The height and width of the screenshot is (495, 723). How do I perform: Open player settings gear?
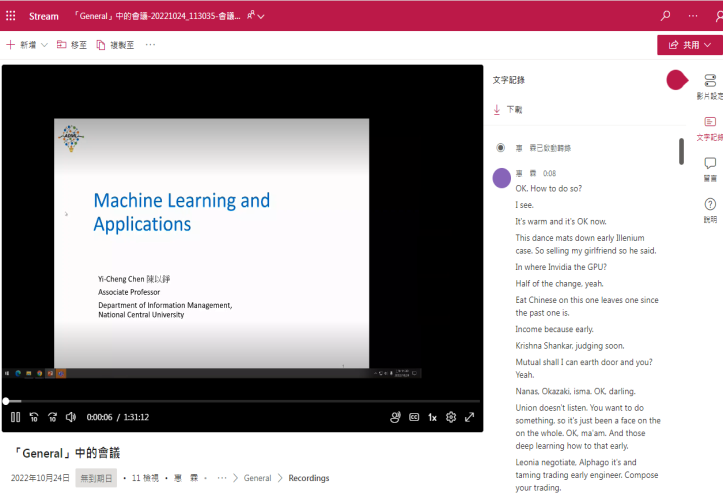click(x=451, y=417)
